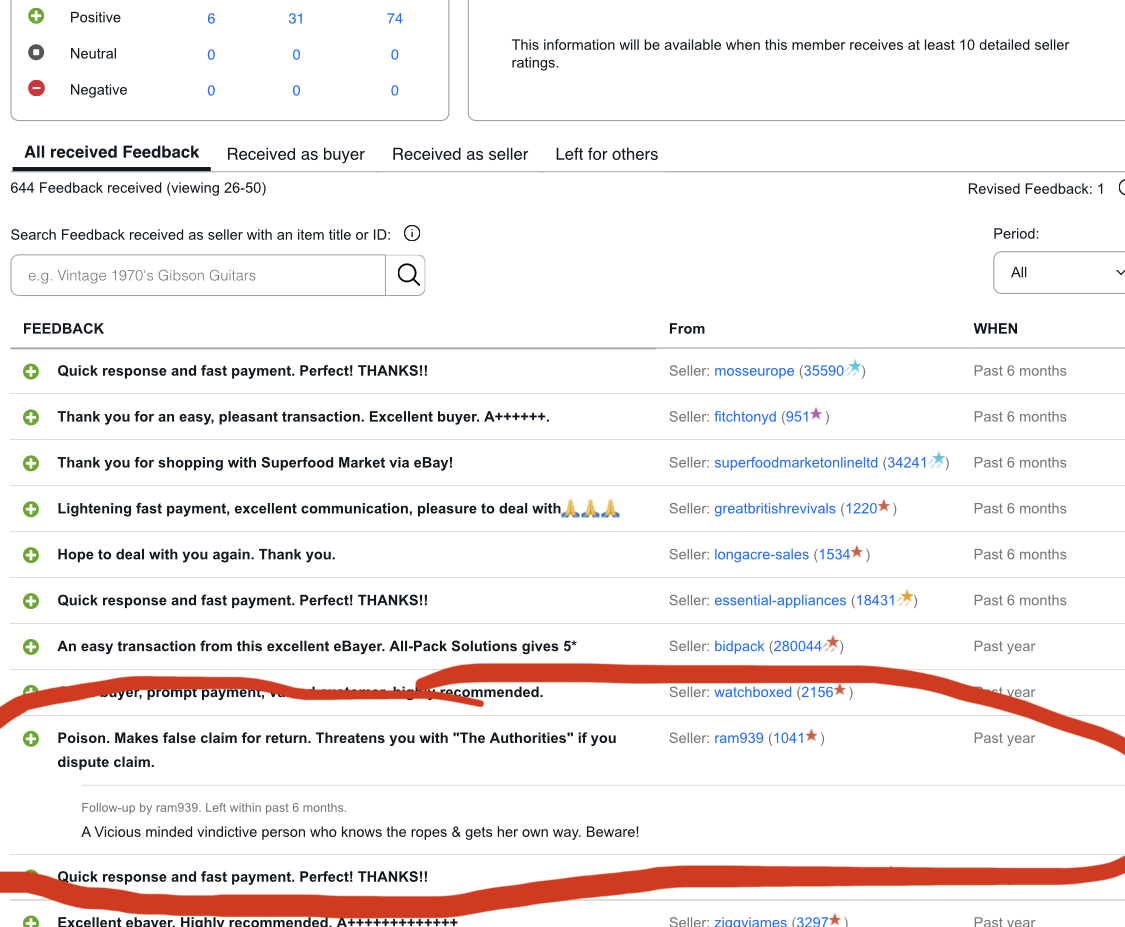Click red star beside ram939 score
Viewport: 1125px width, 927px height.
coord(811,737)
